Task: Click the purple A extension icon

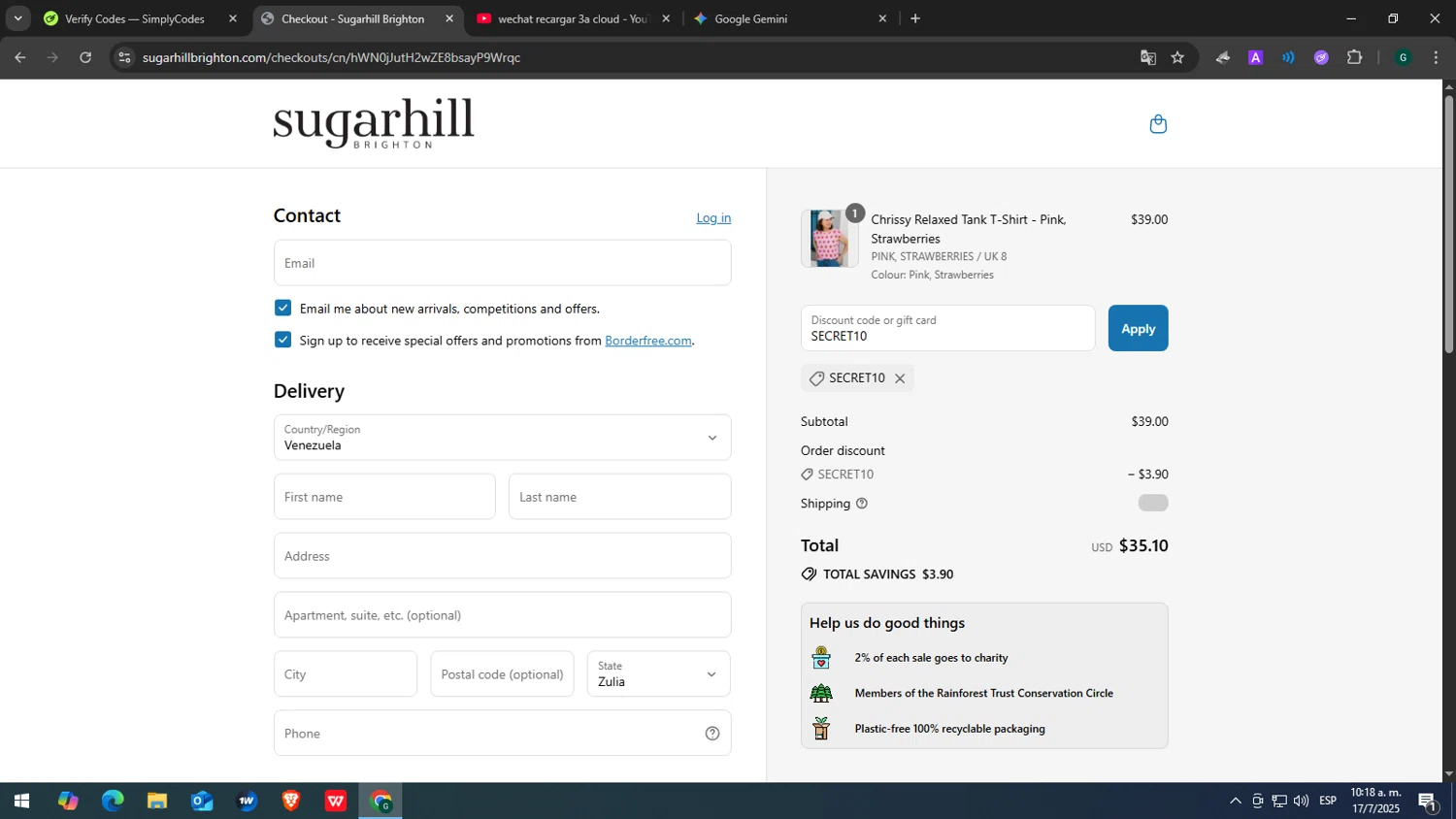Action: pyautogui.click(x=1255, y=57)
